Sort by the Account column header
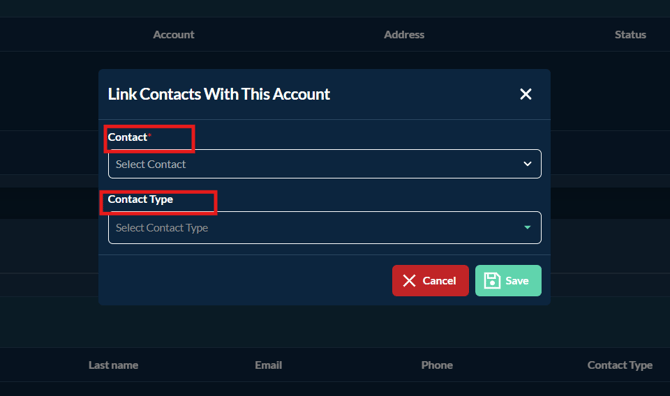Viewport: 670px width, 396px height. [x=173, y=35]
